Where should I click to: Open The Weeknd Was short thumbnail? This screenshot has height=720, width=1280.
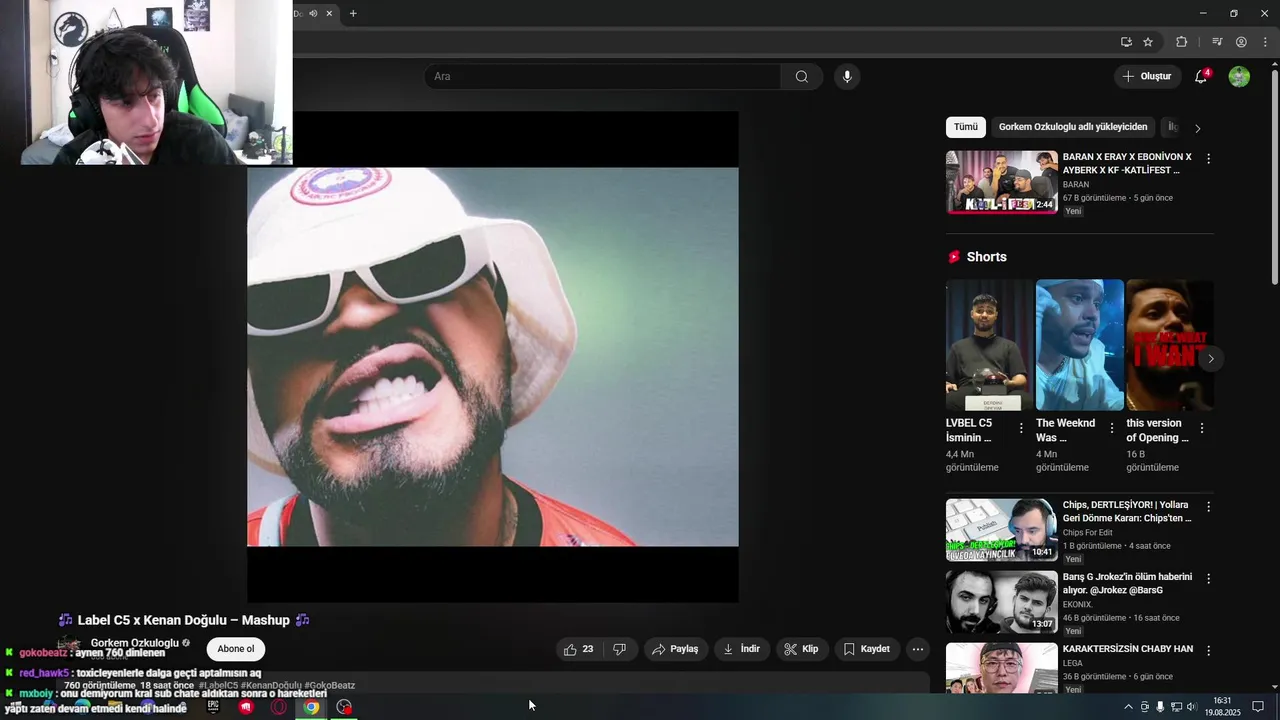click(x=1080, y=345)
